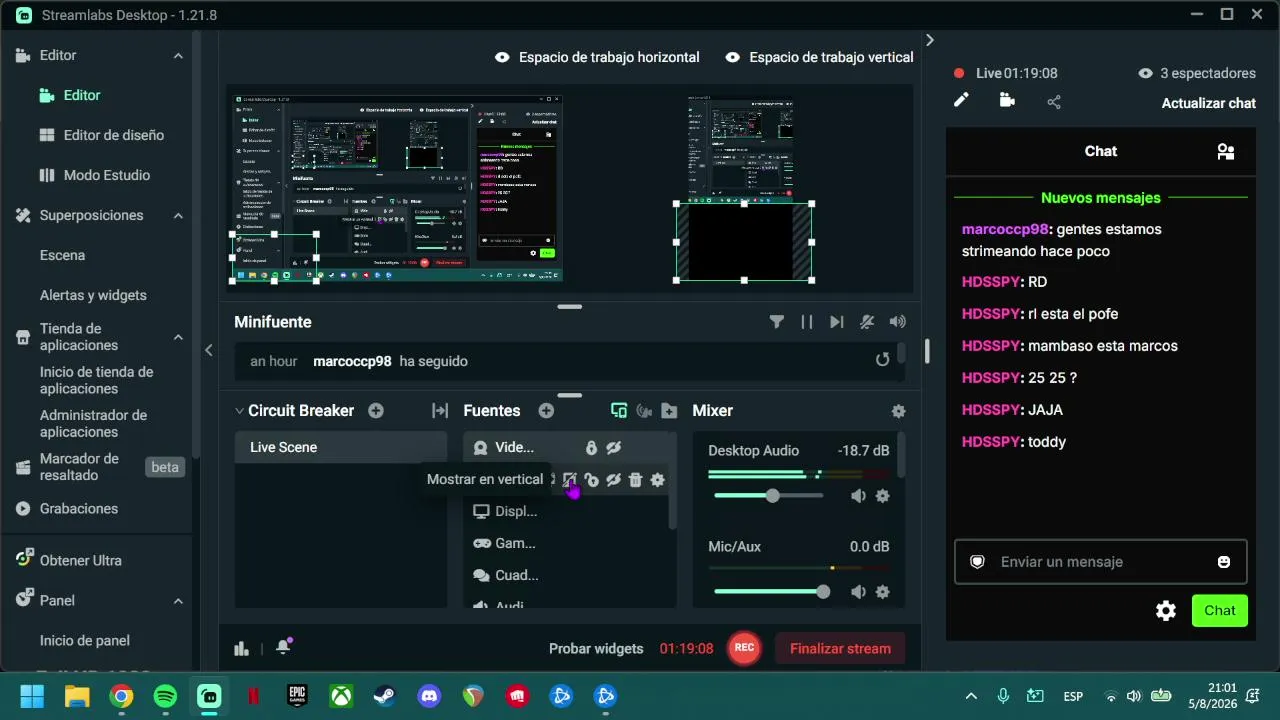Click the dual output icon above sources
The image size is (1280, 720).
point(619,411)
